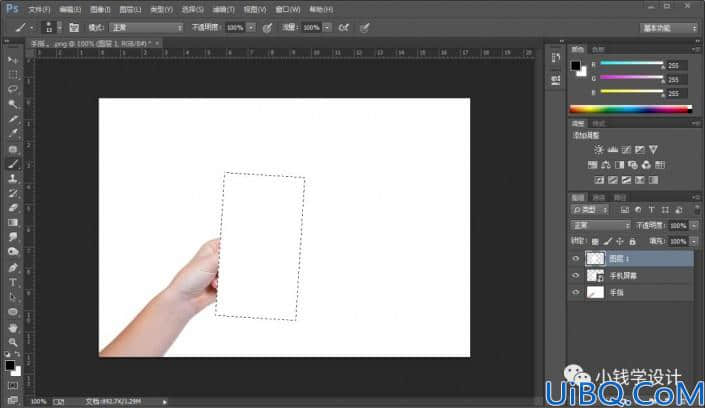Select the Hand tool
Screen dimensions: 705x408
(x=13, y=327)
